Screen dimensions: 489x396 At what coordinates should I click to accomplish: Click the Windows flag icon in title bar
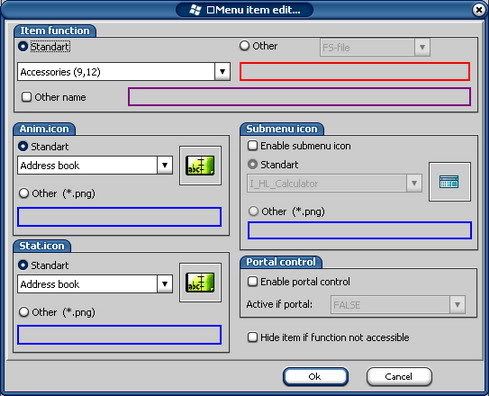[195, 10]
